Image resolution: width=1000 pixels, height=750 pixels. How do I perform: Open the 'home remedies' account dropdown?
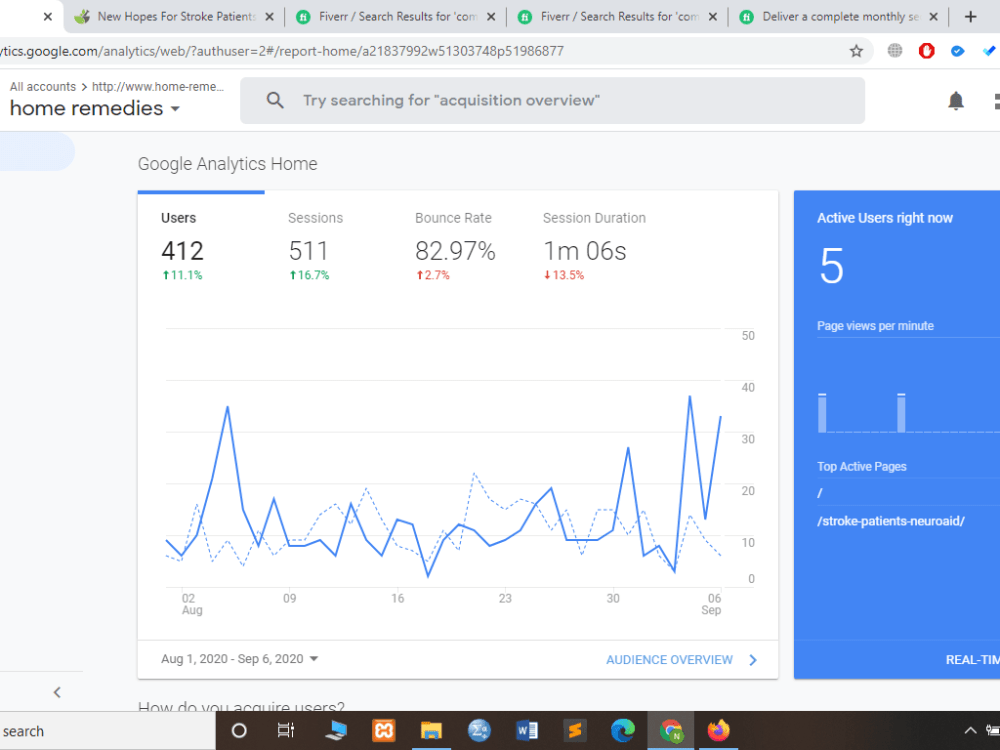[94, 108]
